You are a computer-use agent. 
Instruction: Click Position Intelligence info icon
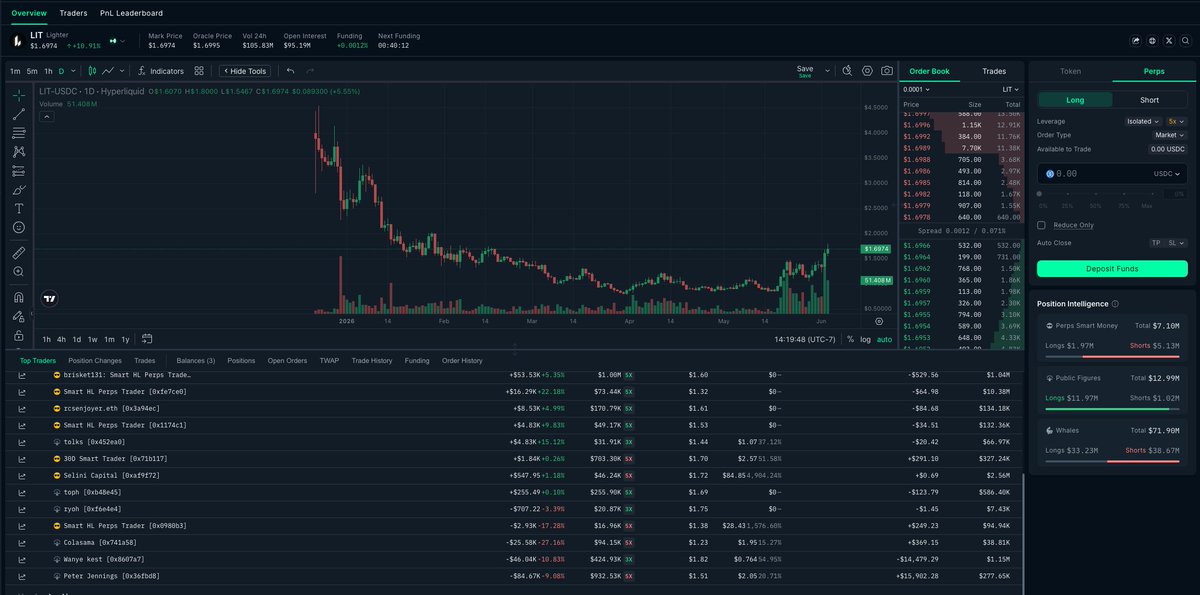click(1115, 303)
